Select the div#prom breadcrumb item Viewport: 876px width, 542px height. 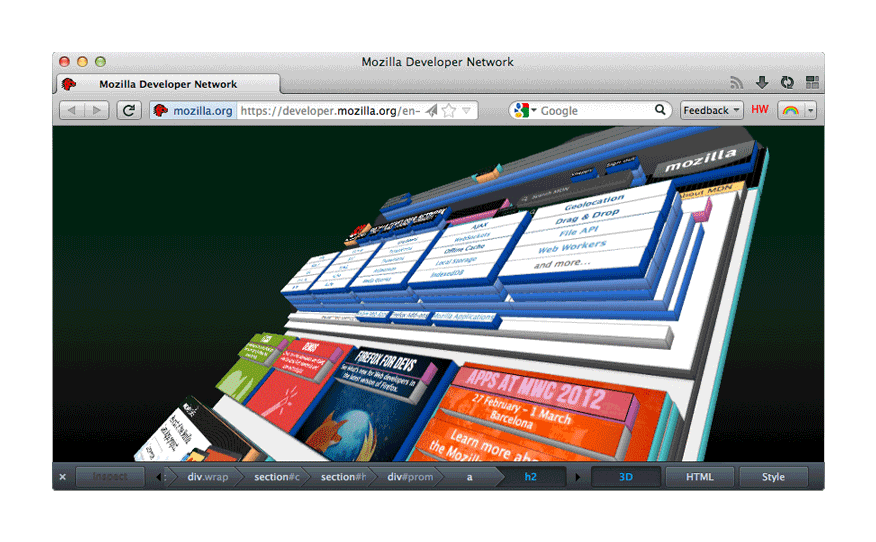click(x=410, y=477)
